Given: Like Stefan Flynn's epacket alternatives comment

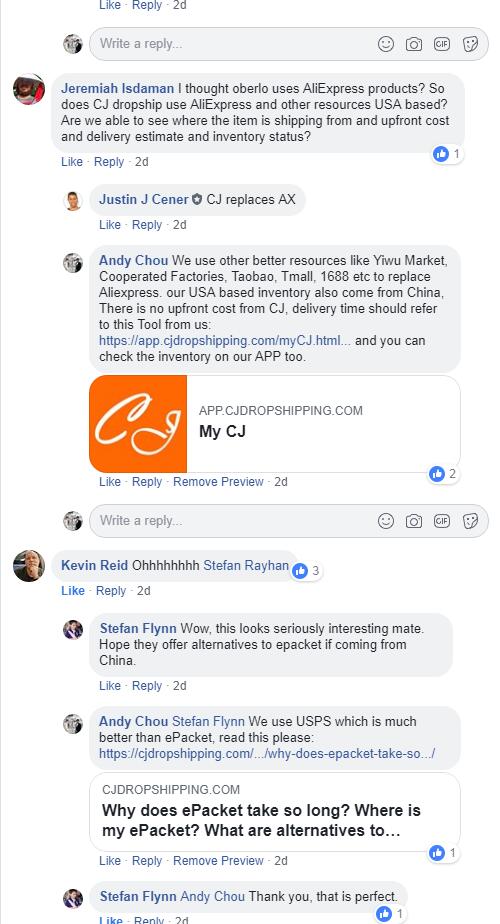Looking at the screenshot, I should point(110,685).
